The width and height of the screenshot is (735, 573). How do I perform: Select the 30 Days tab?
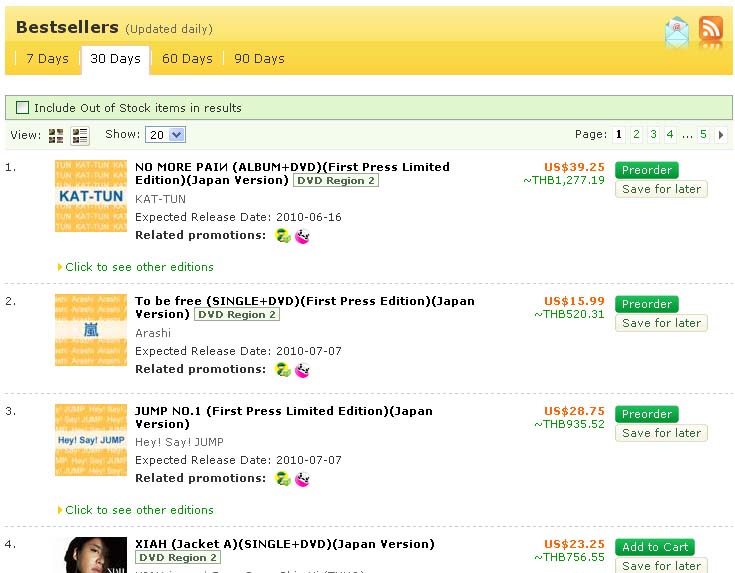(115, 59)
